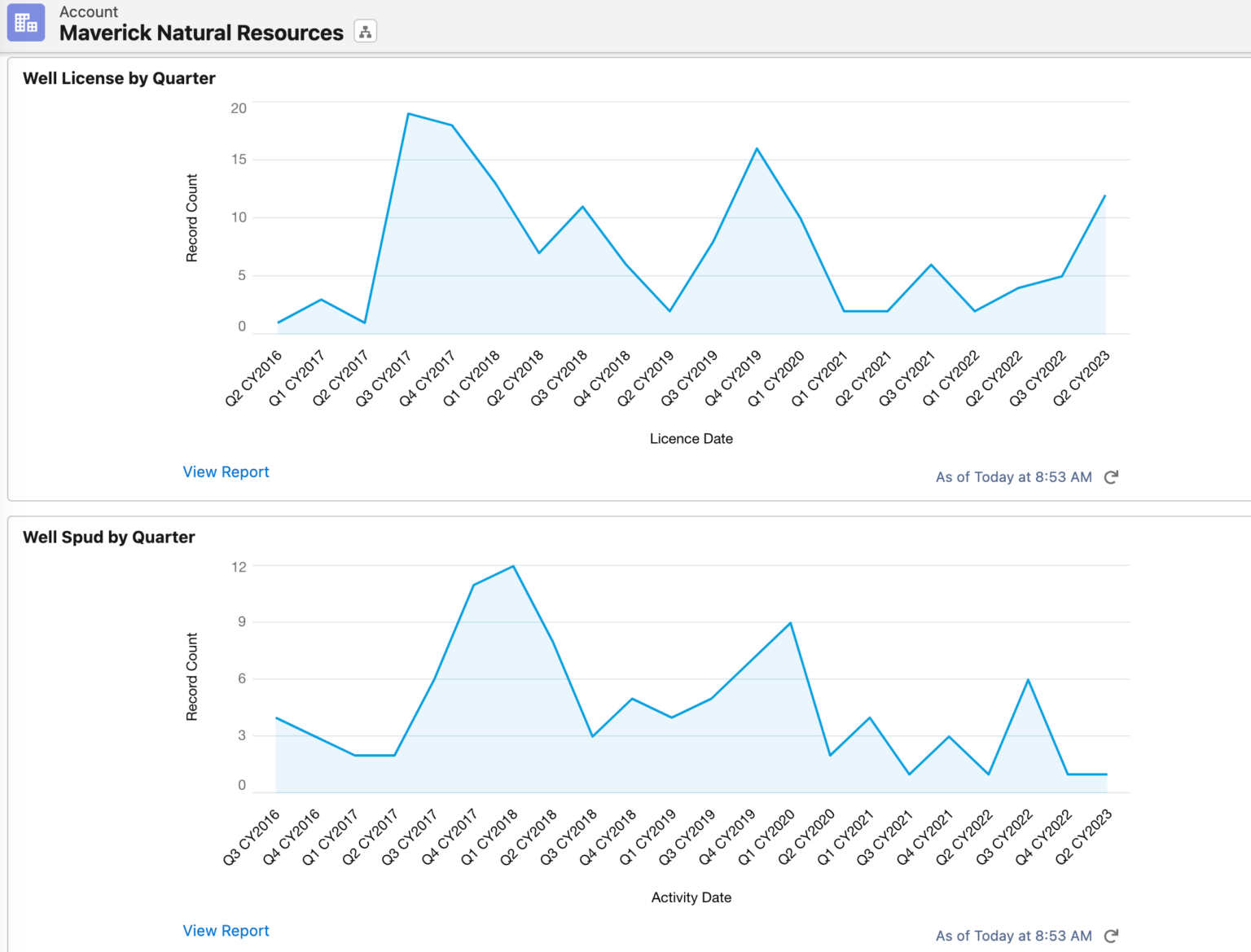Image resolution: width=1251 pixels, height=952 pixels.
Task: Click the Q1 CY2020 peak in Spud chart
Action: [x=790, y=623]
